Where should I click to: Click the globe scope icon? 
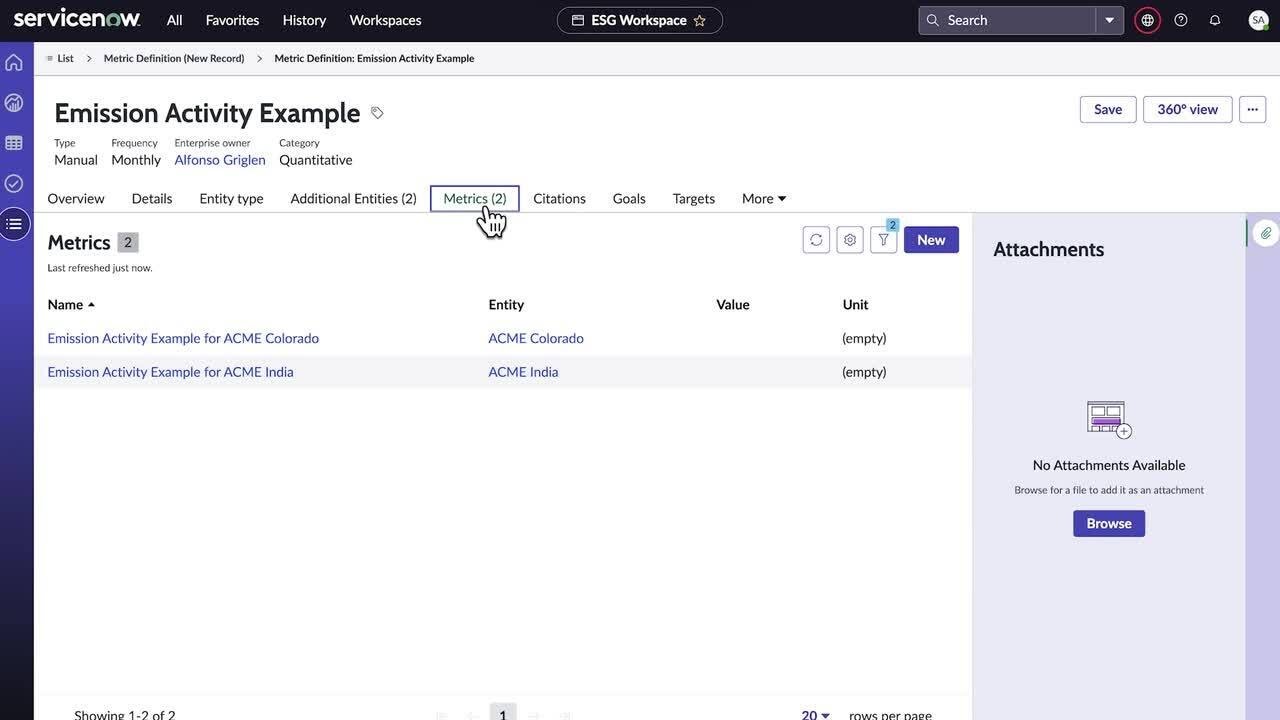(x=1147, y=20)
